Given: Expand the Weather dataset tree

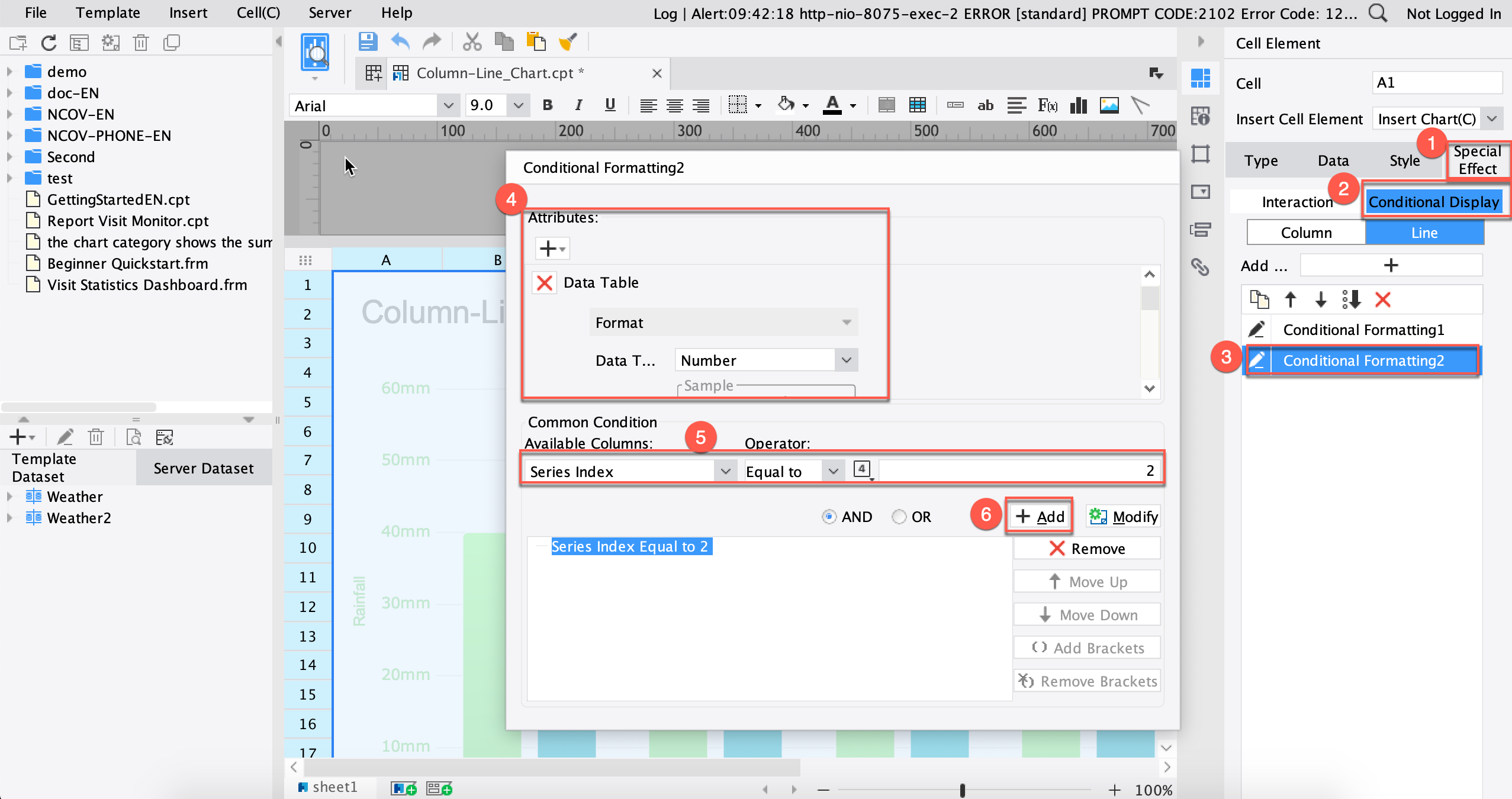Looking at the screenshot, I should click(9, 497).
